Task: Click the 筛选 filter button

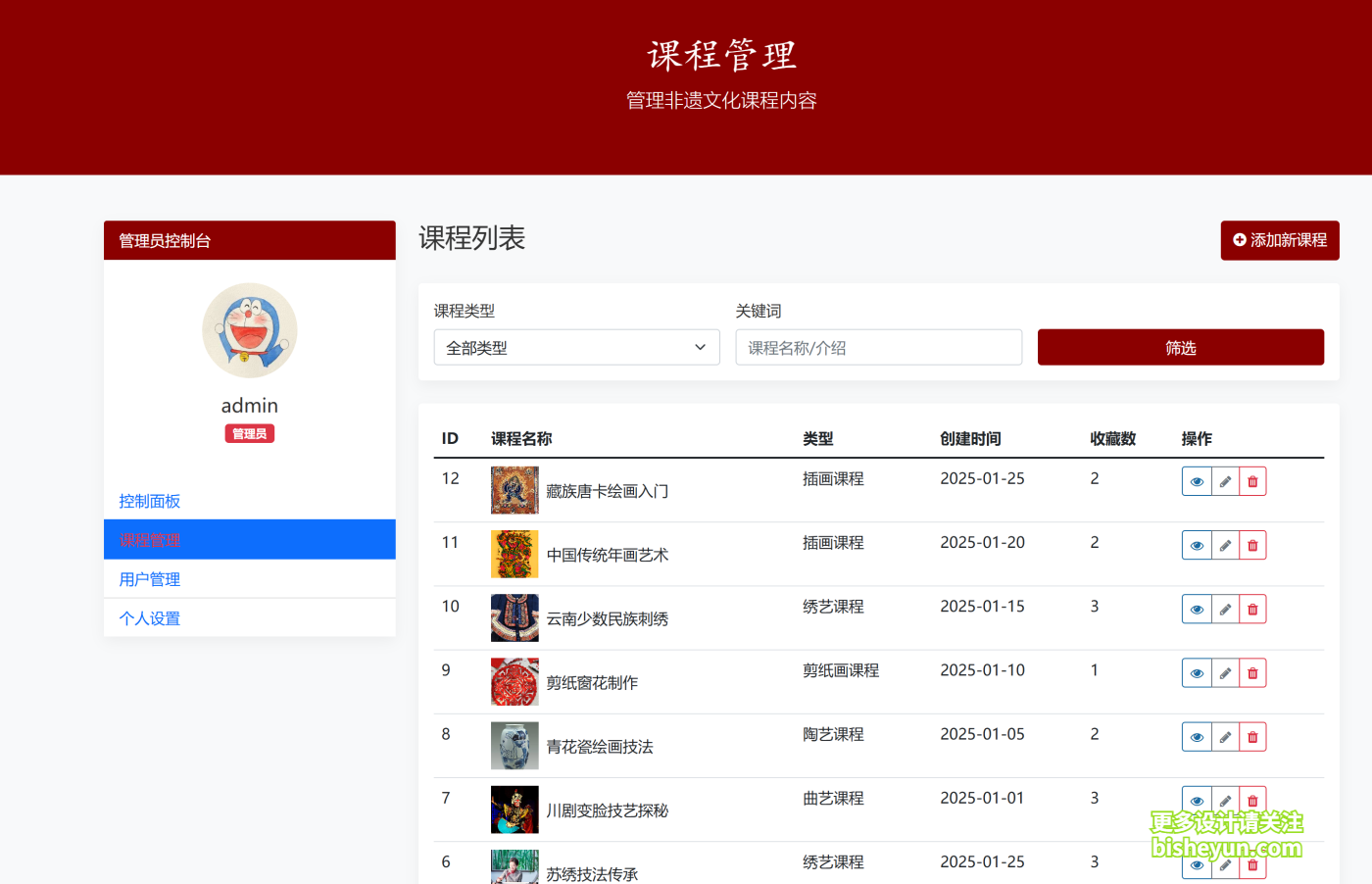Action: (1180, 347)
